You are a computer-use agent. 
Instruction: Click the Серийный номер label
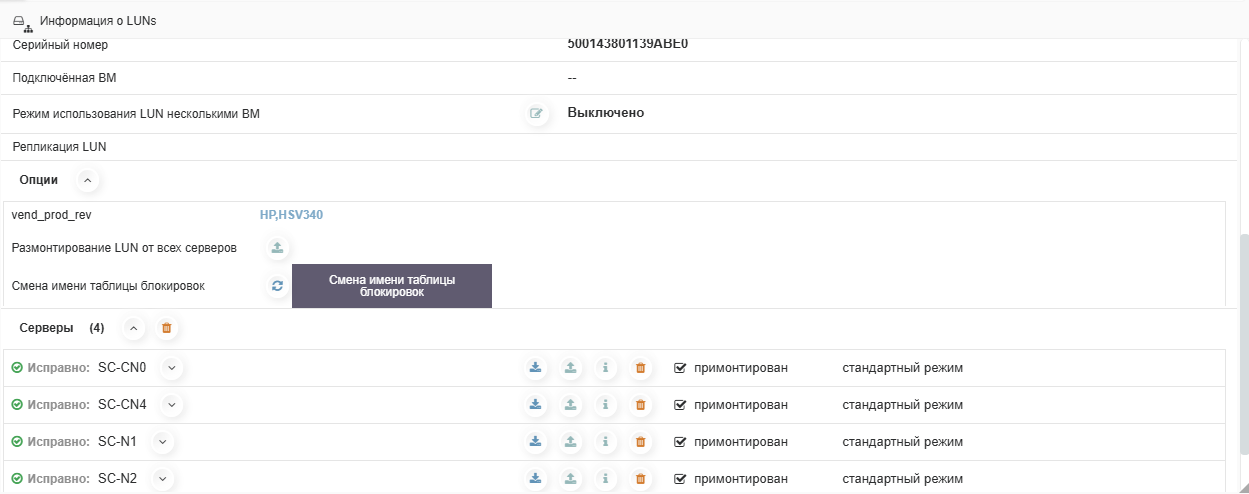point(60,45)
